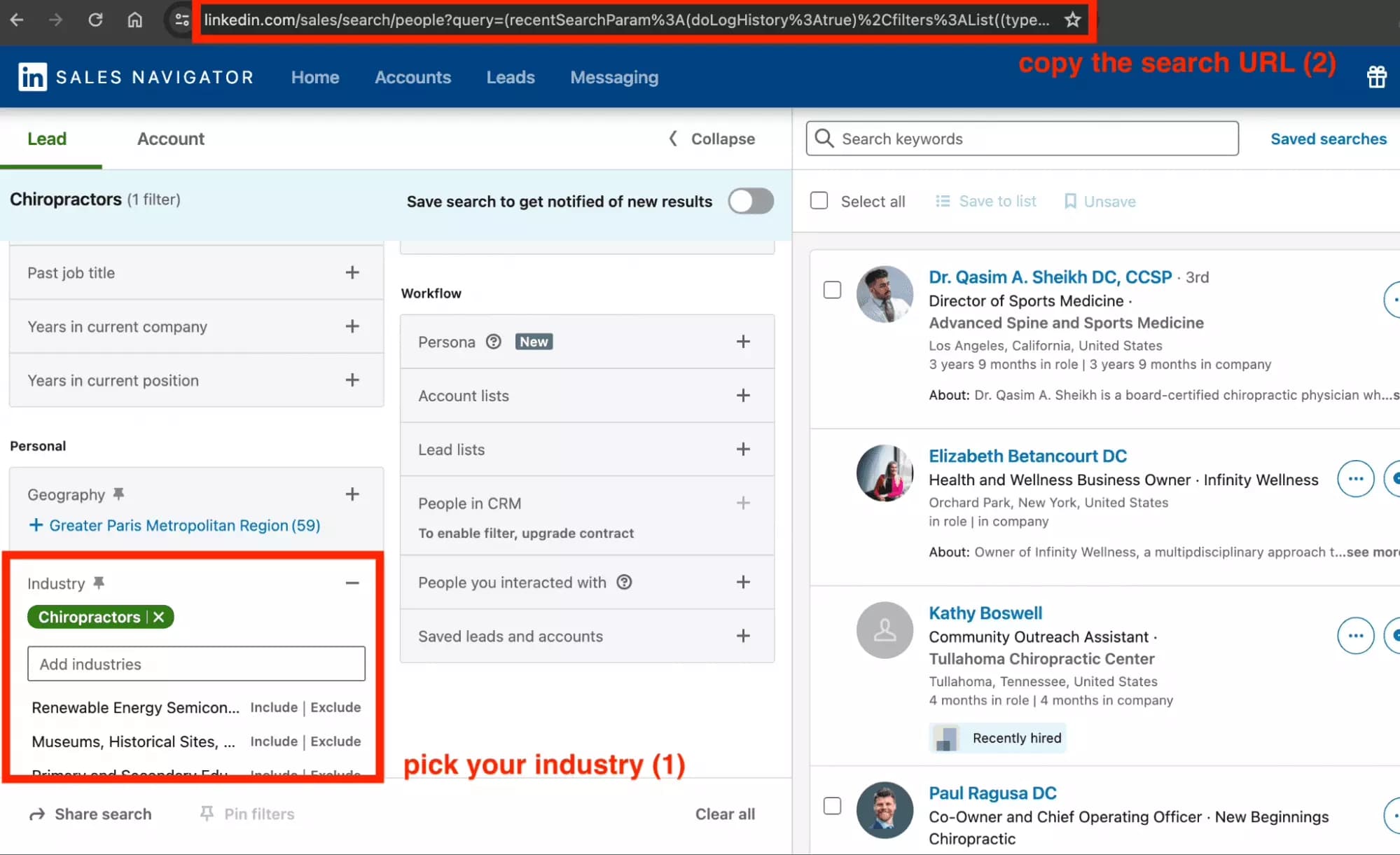
Task: Open Saved searches
Action: point(1328,139)
